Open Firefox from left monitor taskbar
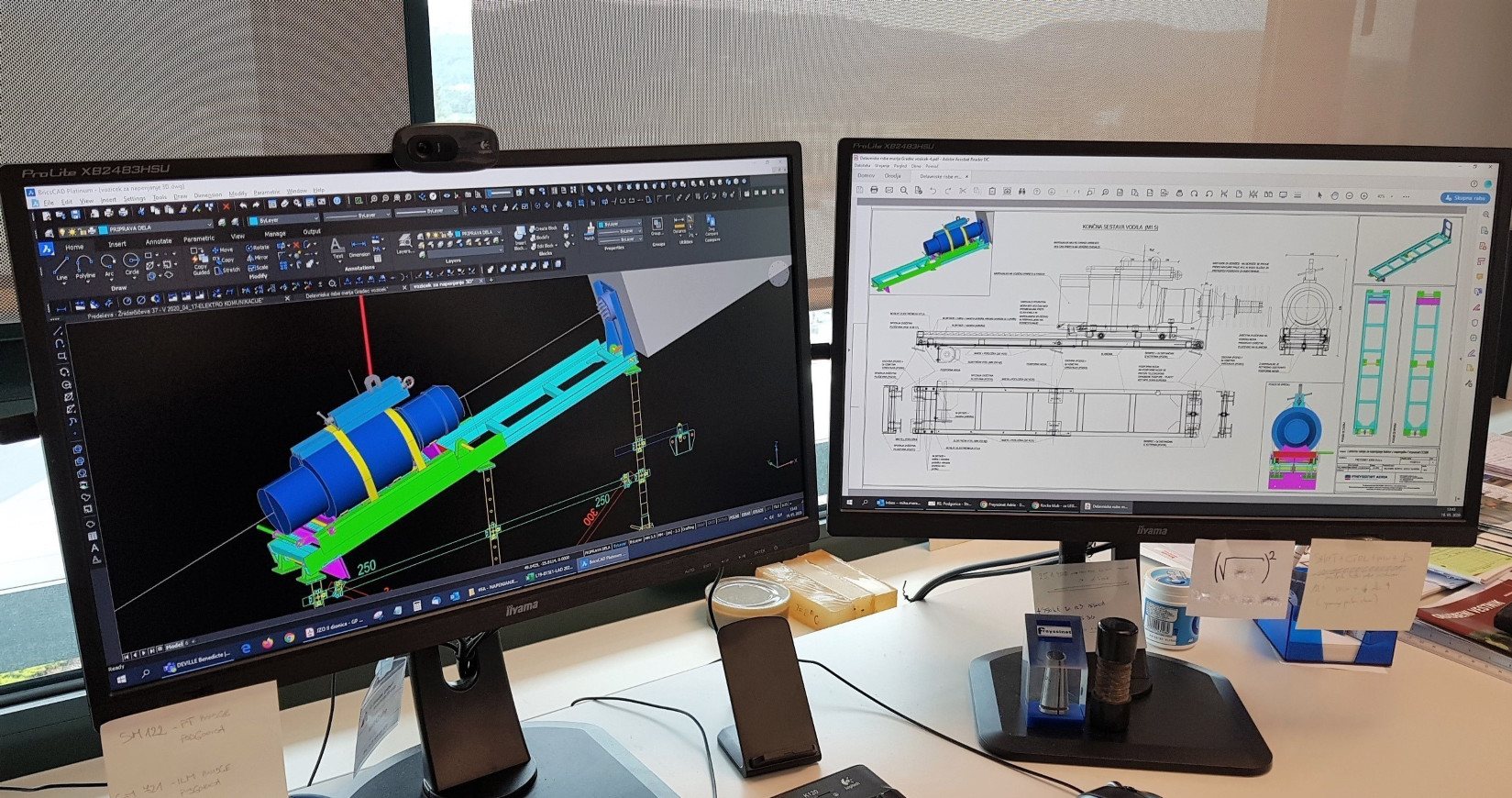1512x798 pixels. pyautogui.click(x=268, y=642)
